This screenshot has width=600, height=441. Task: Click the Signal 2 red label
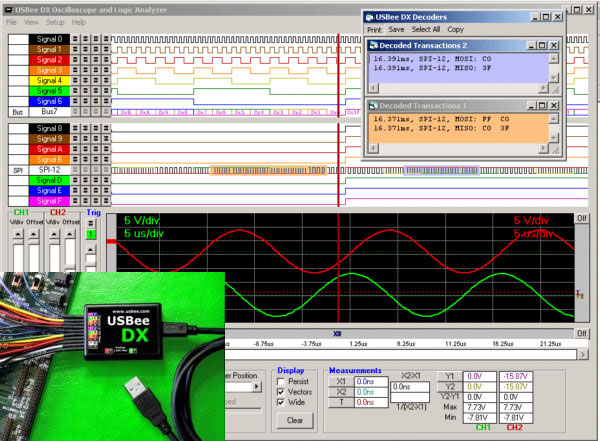click(49, 60)
